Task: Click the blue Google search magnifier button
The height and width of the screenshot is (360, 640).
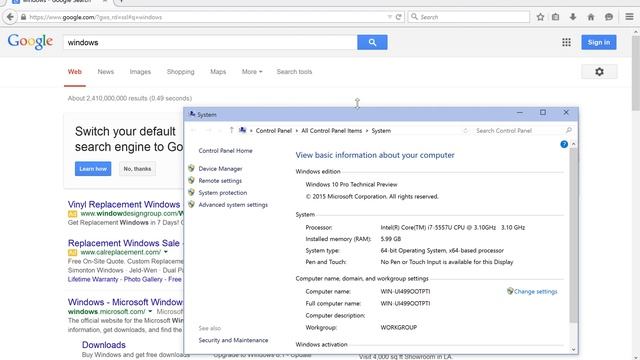Action: pos(372,42)
